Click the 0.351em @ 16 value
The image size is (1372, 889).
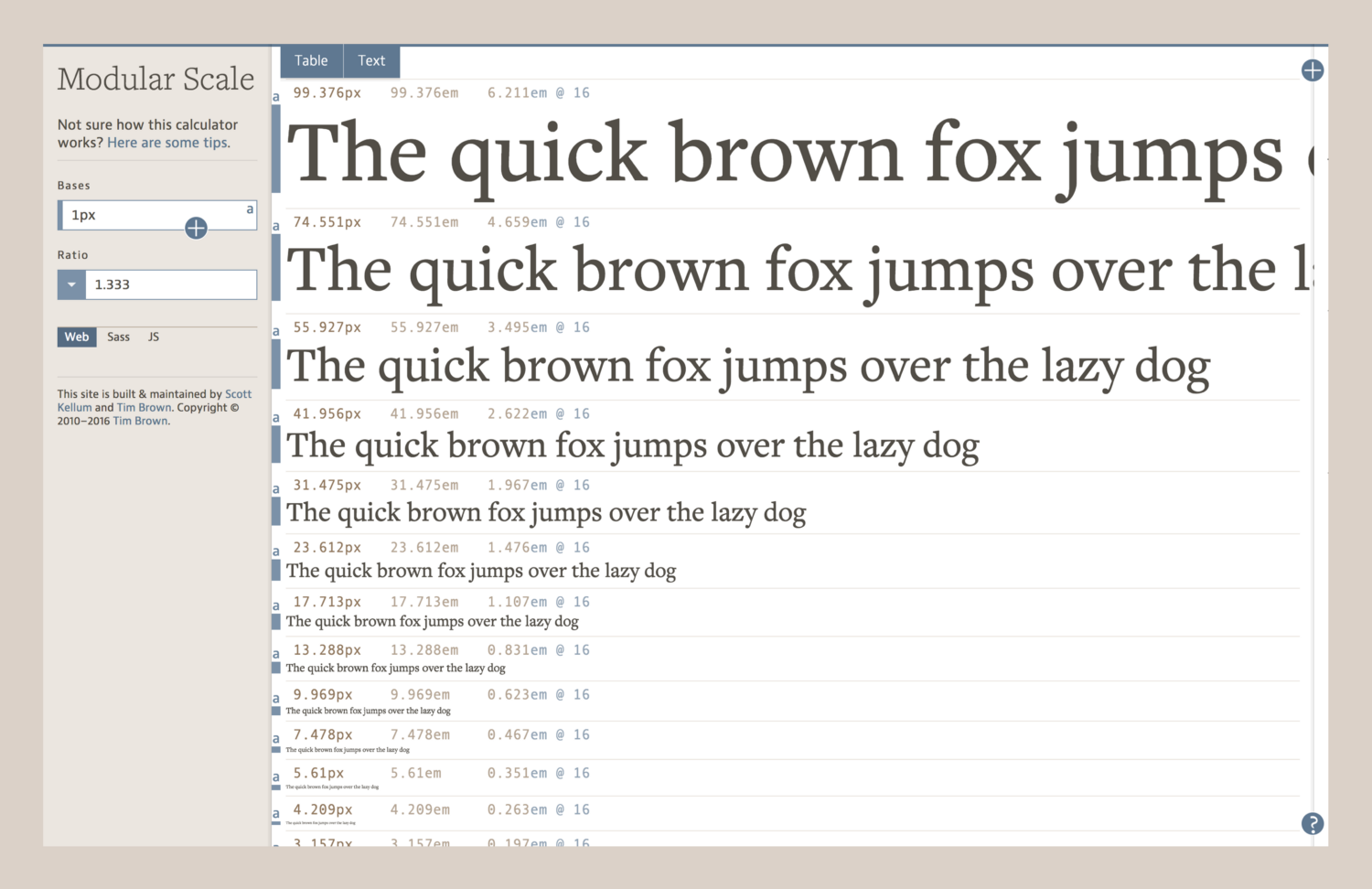(x=539, y=774)
